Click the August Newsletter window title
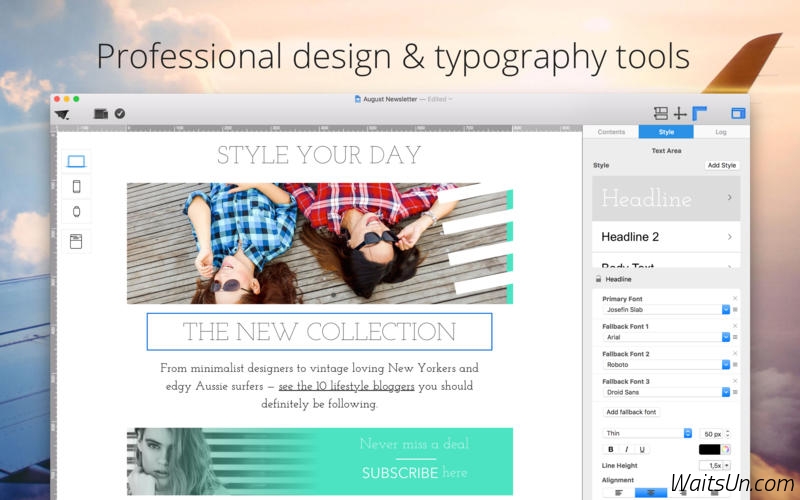 (390, 99)
